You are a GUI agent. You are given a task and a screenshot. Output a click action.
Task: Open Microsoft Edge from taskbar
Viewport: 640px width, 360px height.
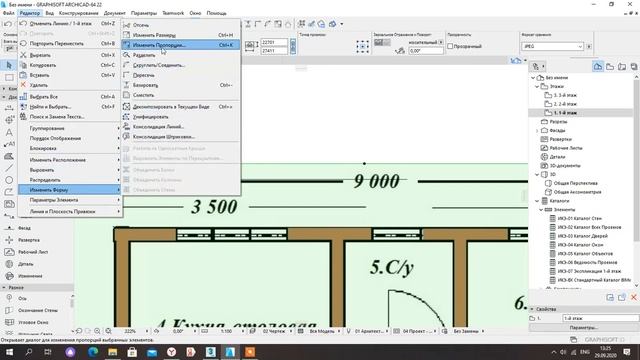pyautogui.click(x=93, y=352)
